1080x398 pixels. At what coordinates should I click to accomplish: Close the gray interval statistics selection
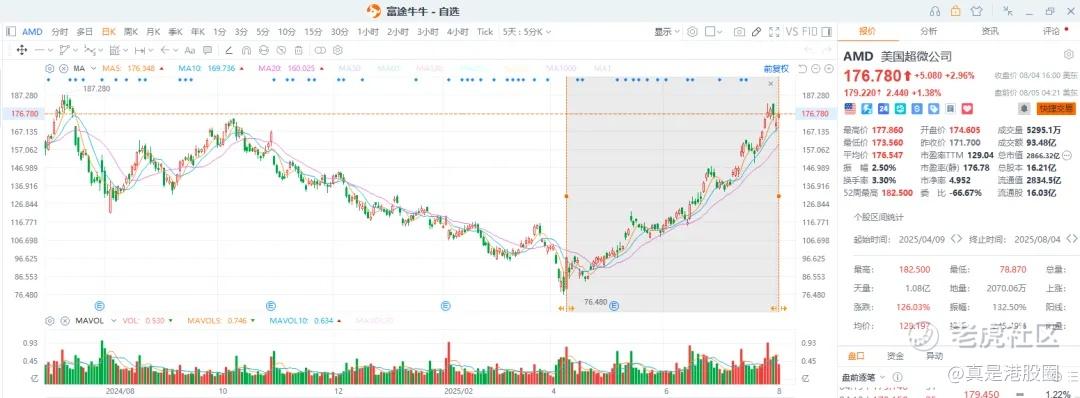(771, 83)
